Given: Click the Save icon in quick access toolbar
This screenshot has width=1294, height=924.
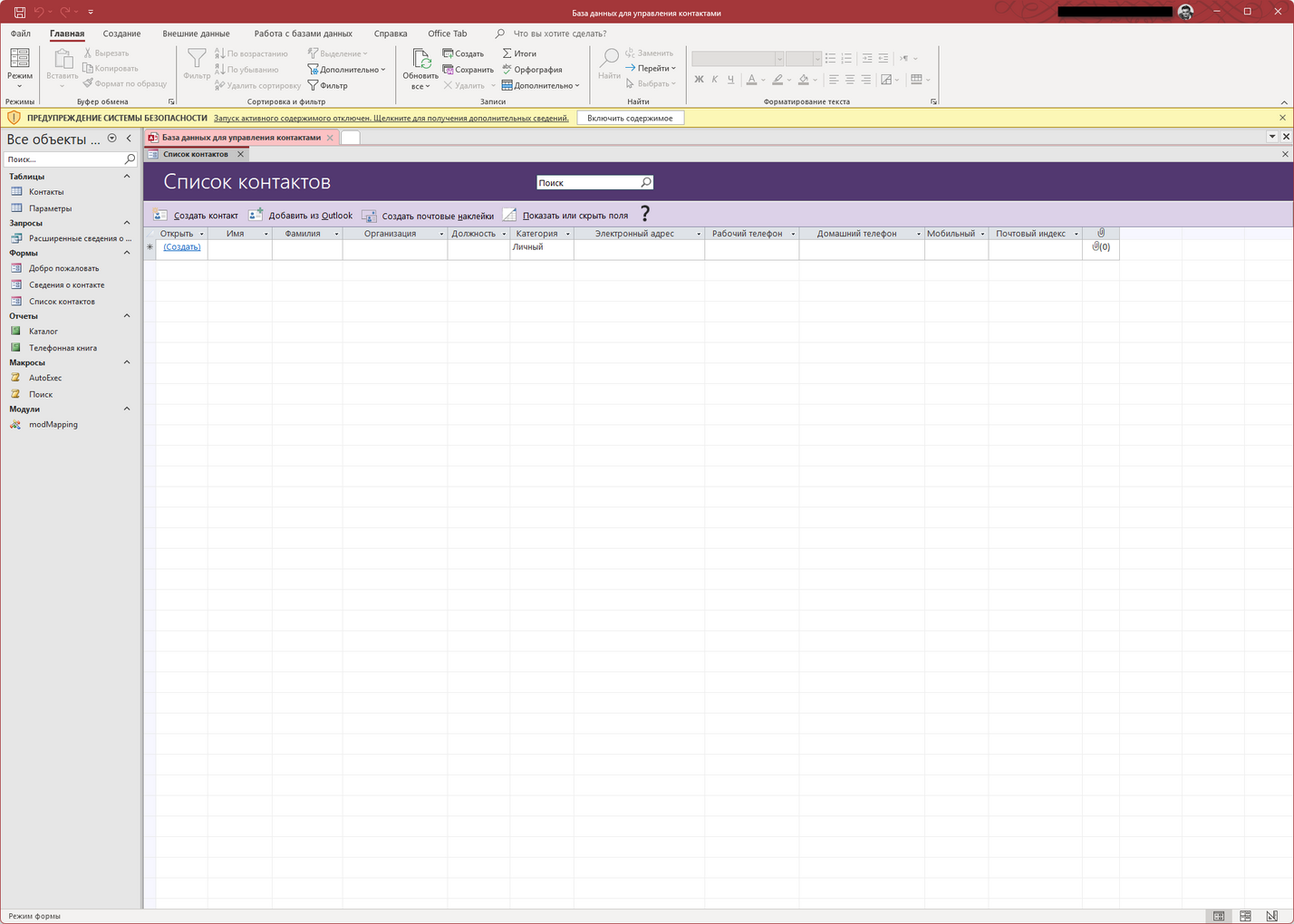Looking at the screenshot, I should 19,12.
